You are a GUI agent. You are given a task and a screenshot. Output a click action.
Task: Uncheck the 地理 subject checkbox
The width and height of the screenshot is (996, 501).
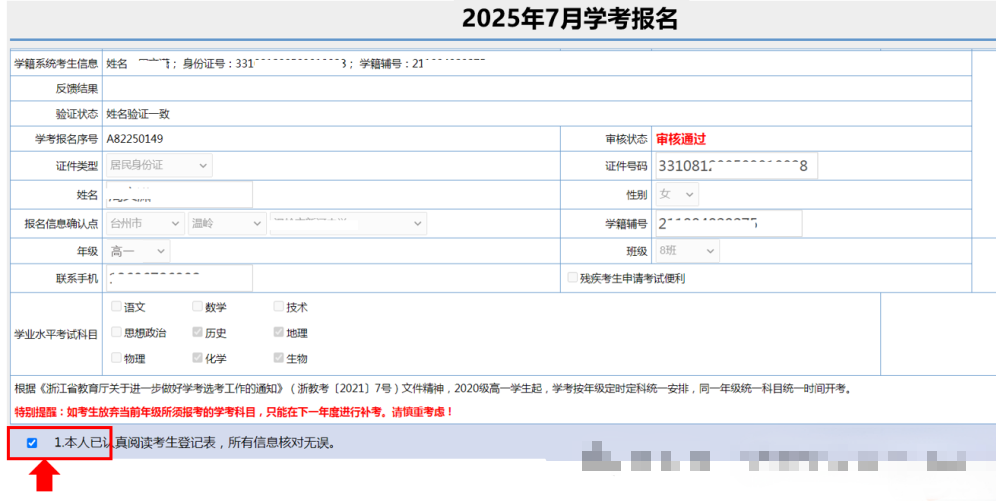click(279, 332)
